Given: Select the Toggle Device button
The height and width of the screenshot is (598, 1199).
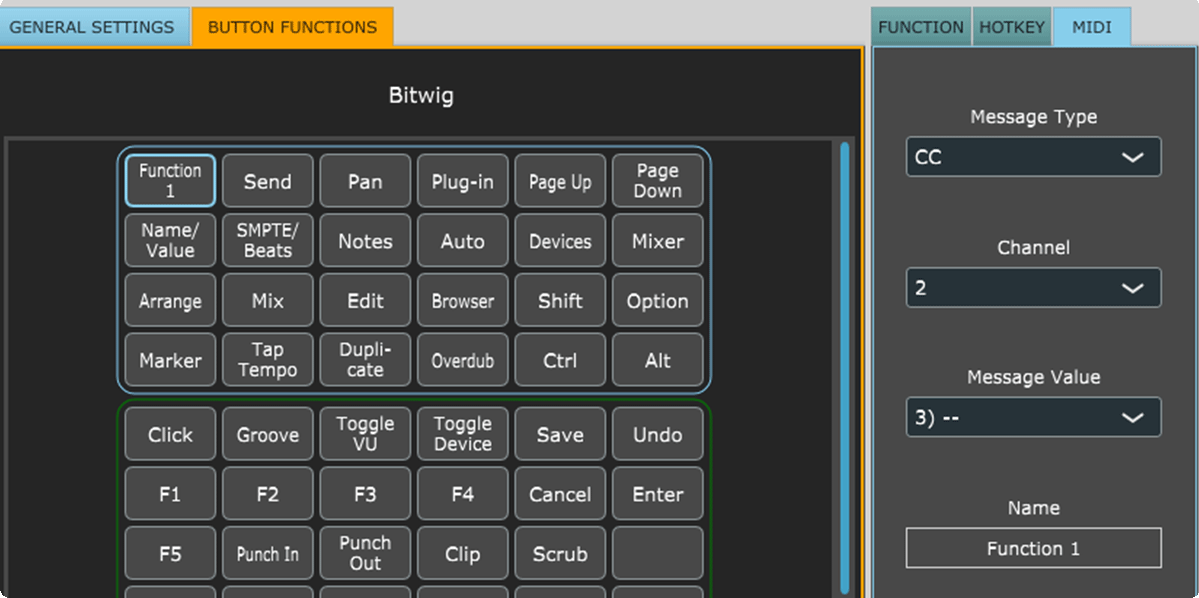Looking at the screenshot, I should point(462,433).
